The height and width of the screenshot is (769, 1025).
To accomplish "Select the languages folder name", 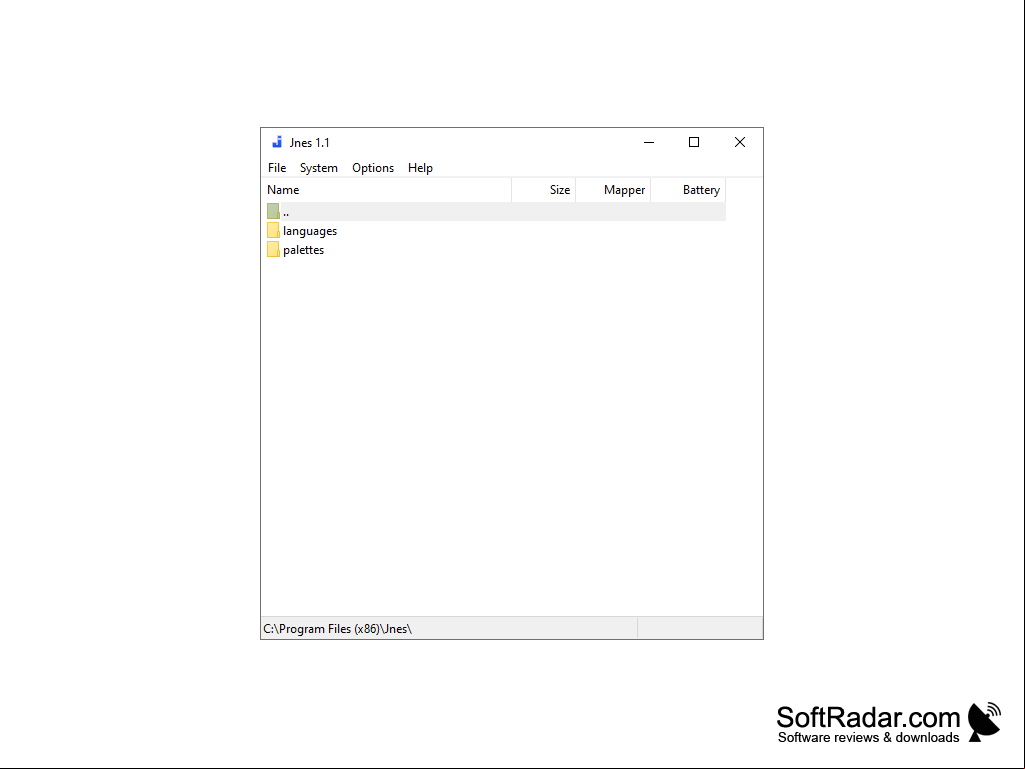I will point(310,231).
